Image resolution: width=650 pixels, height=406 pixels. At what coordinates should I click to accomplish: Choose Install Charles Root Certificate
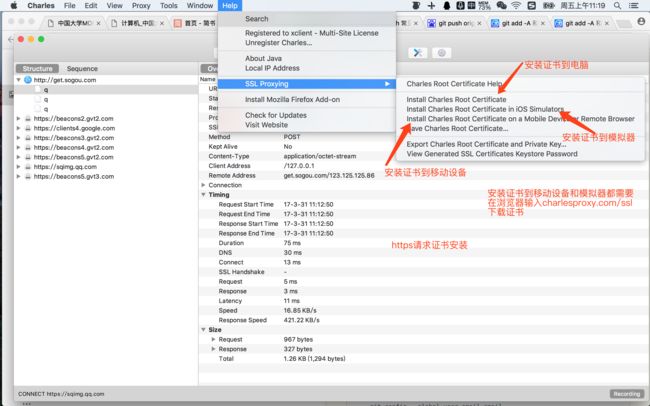520,100
